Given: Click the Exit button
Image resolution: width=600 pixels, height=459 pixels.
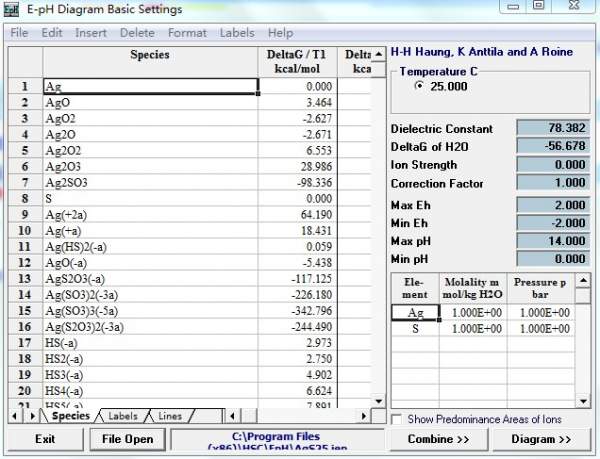Looking at the screenshot, I should coord(45,439).
